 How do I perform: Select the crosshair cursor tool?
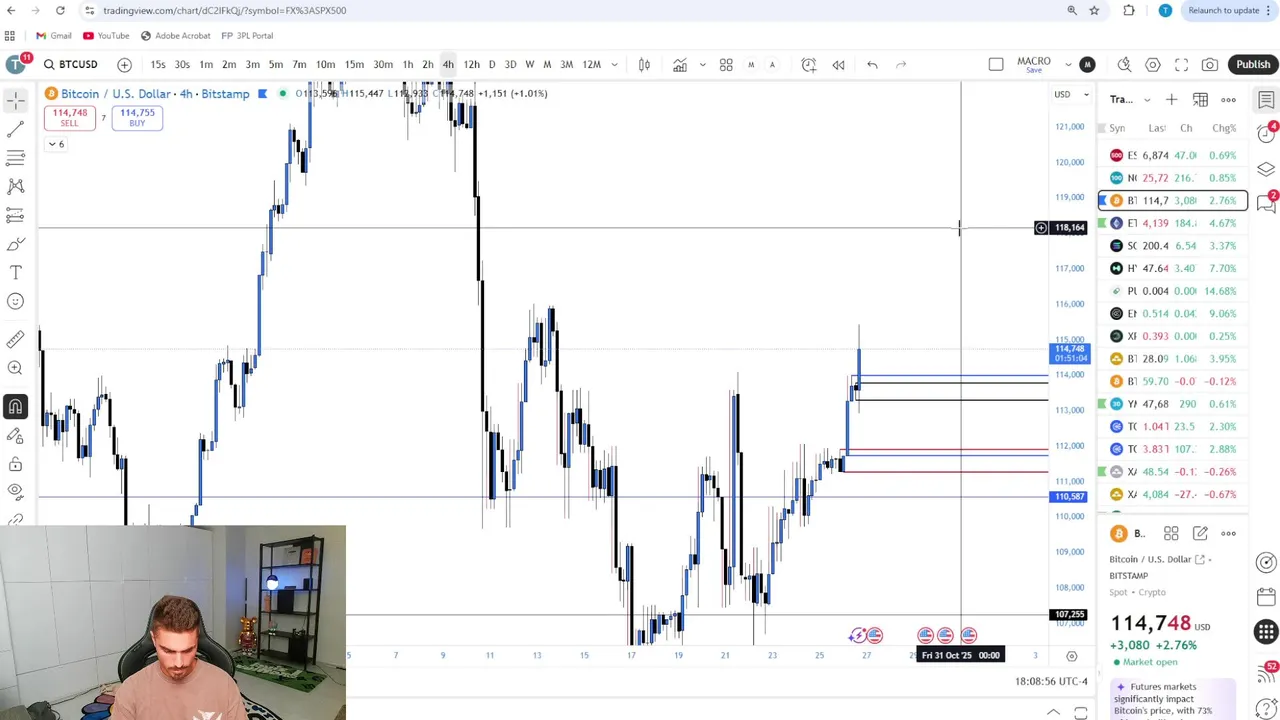coord(15,100)
